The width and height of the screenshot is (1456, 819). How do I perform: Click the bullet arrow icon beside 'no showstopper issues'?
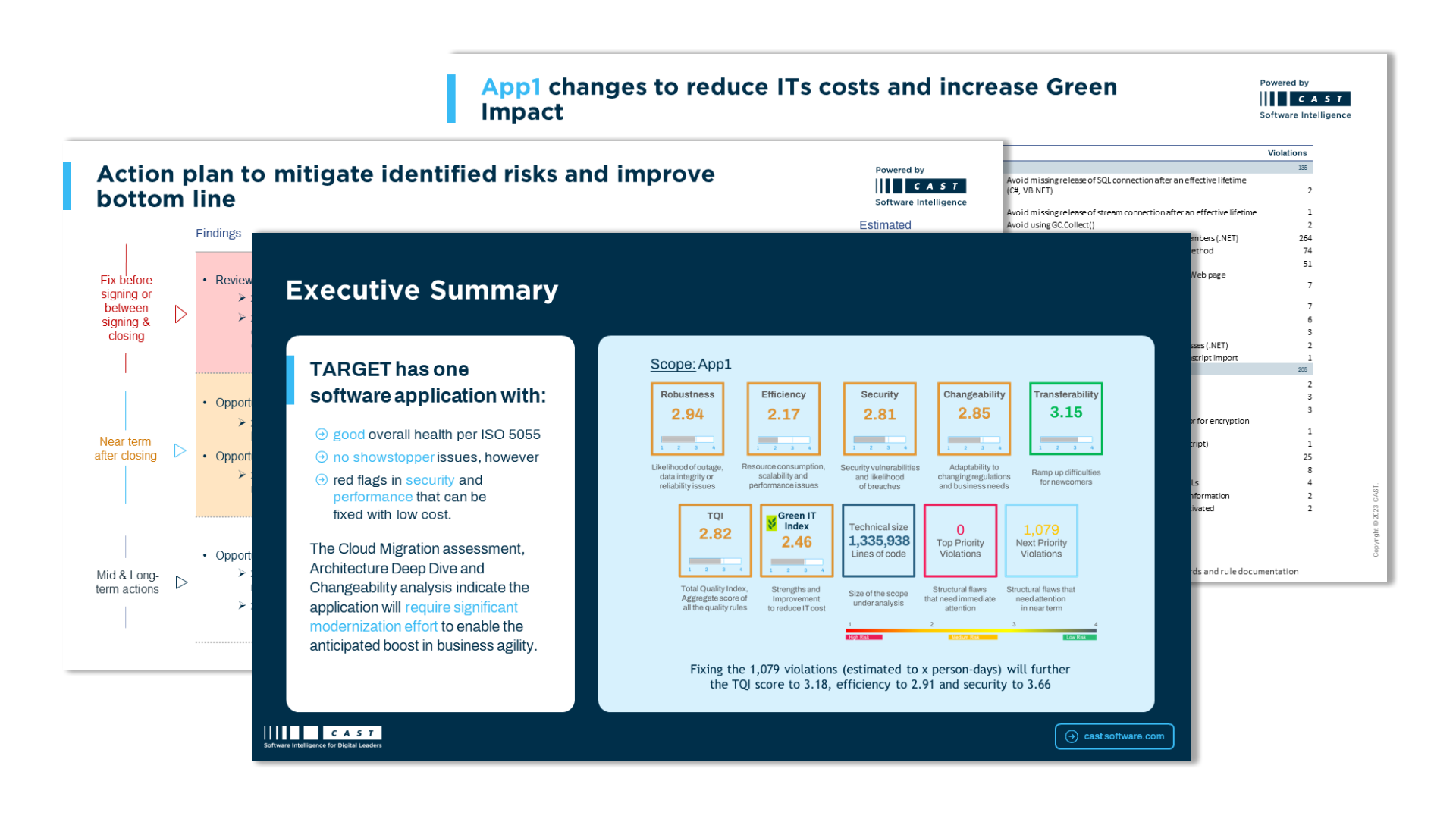tap(322, 457)
